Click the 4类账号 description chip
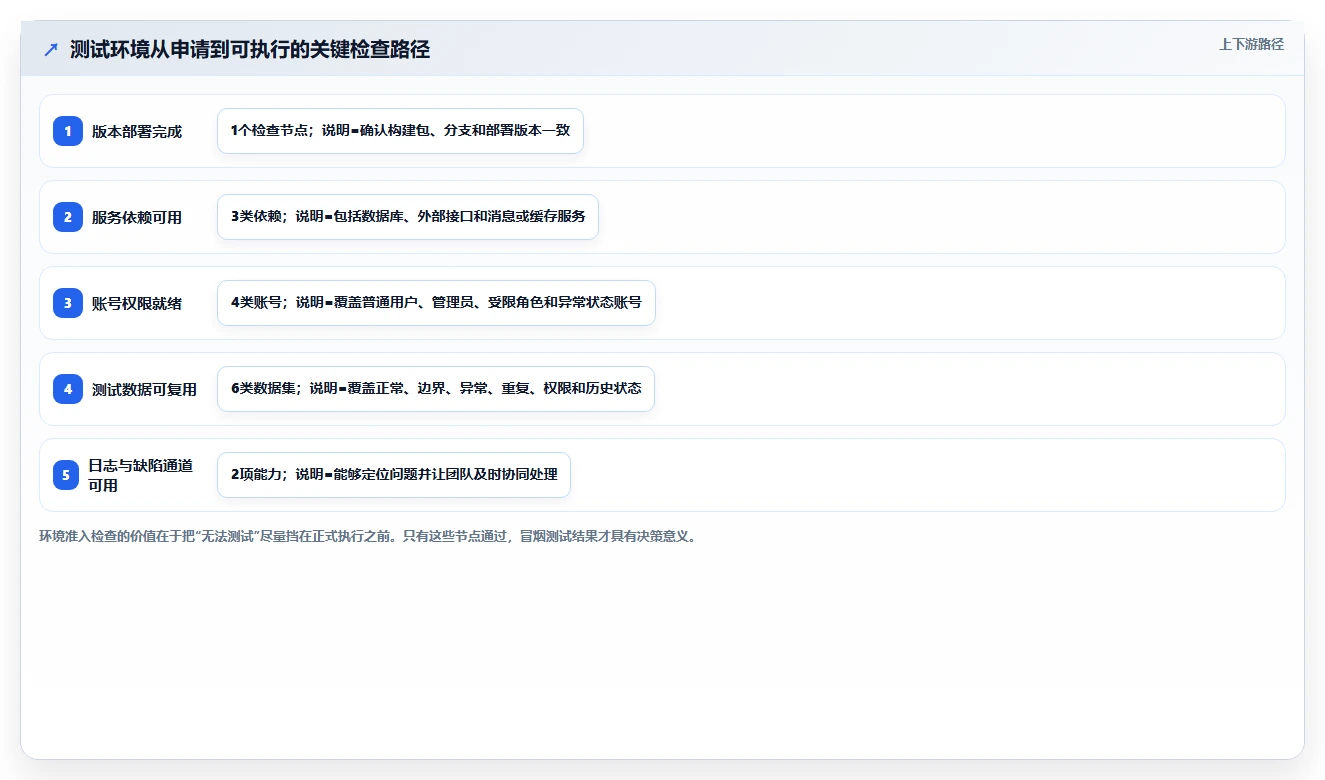Image resolution: width=1325 pixels, height=780 pixels. [436, 303]
